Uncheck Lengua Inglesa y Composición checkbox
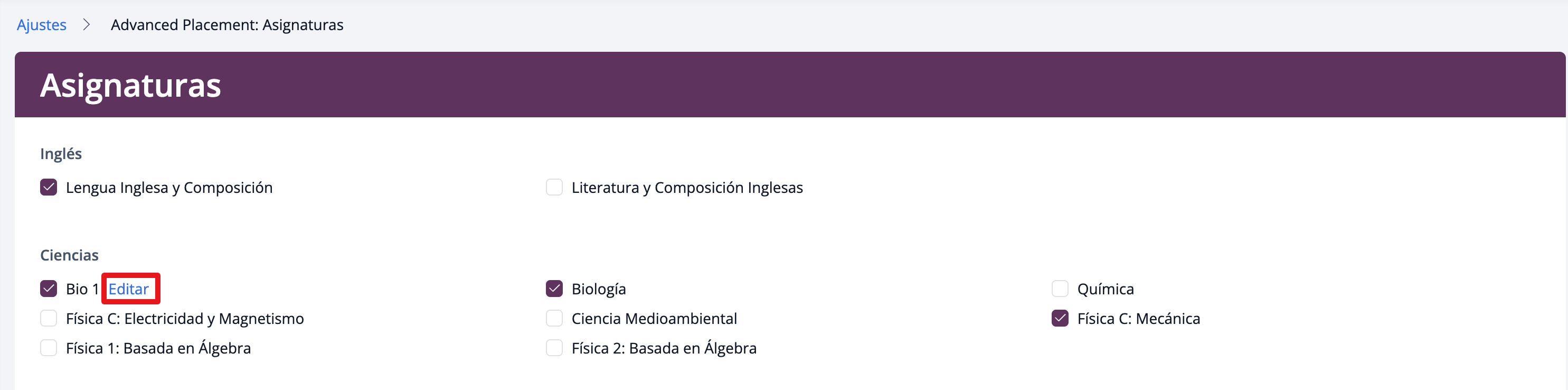Screen dimensions: 1568x390 click(49, 187)
